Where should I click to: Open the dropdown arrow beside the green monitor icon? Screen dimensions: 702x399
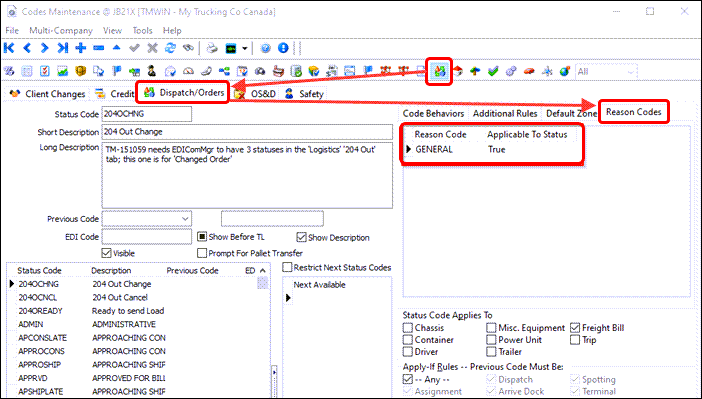[244, 48]
